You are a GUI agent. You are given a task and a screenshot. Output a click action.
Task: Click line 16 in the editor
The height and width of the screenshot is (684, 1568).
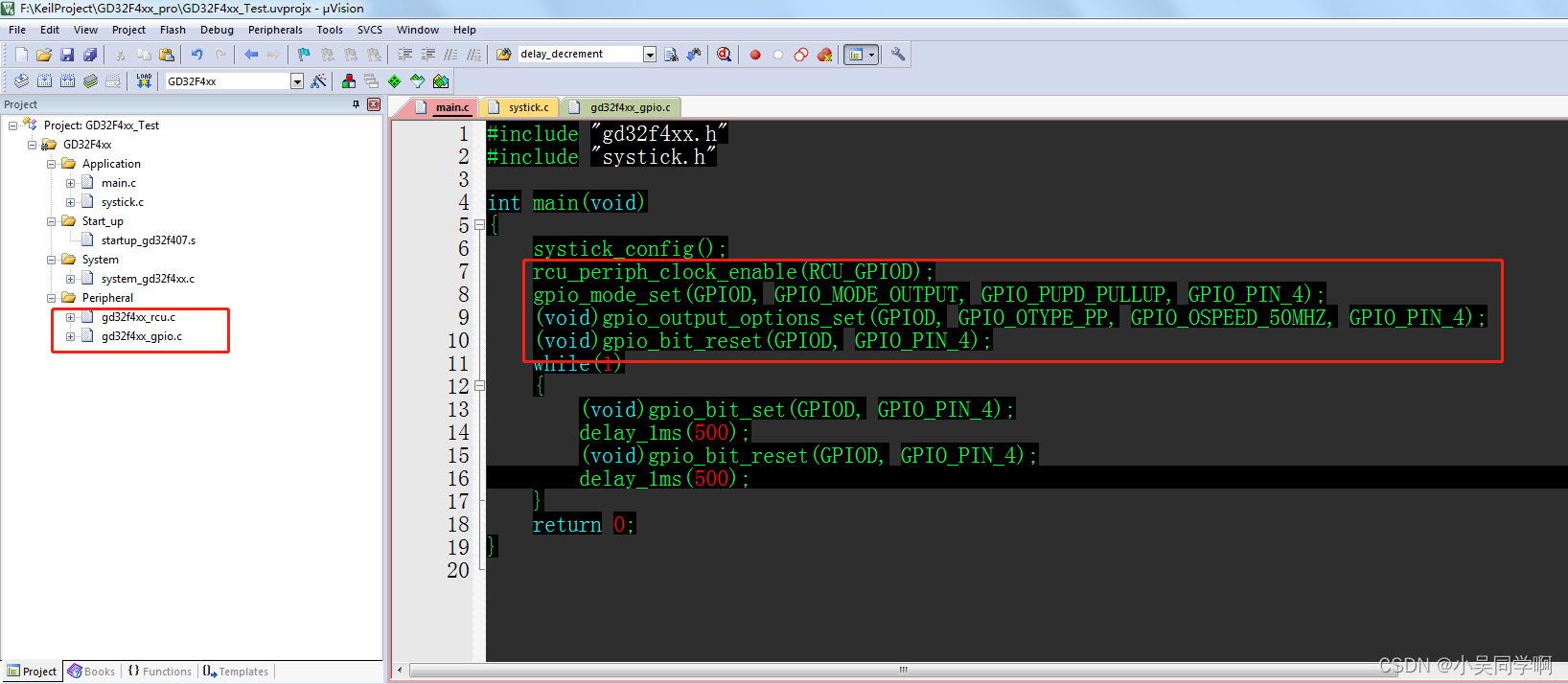(x=1026, y=478)
